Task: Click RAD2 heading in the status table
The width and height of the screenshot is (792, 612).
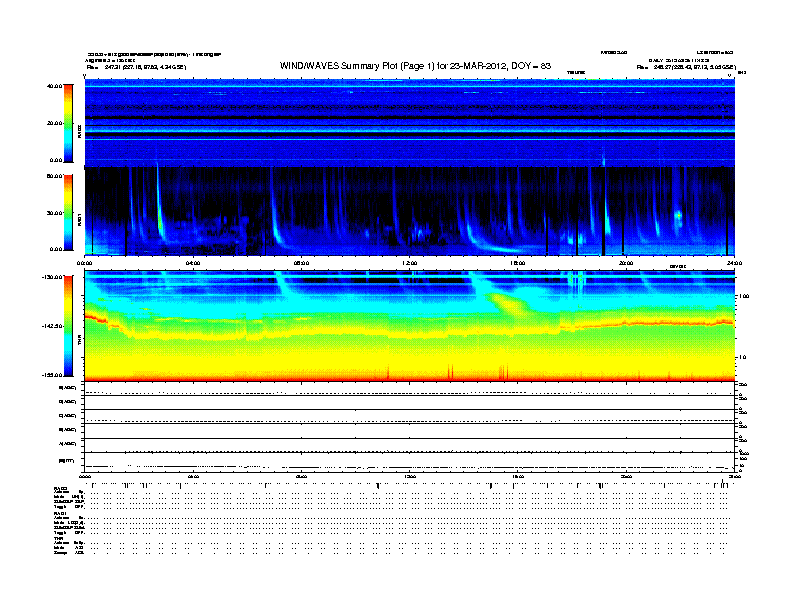Action: 60,488
